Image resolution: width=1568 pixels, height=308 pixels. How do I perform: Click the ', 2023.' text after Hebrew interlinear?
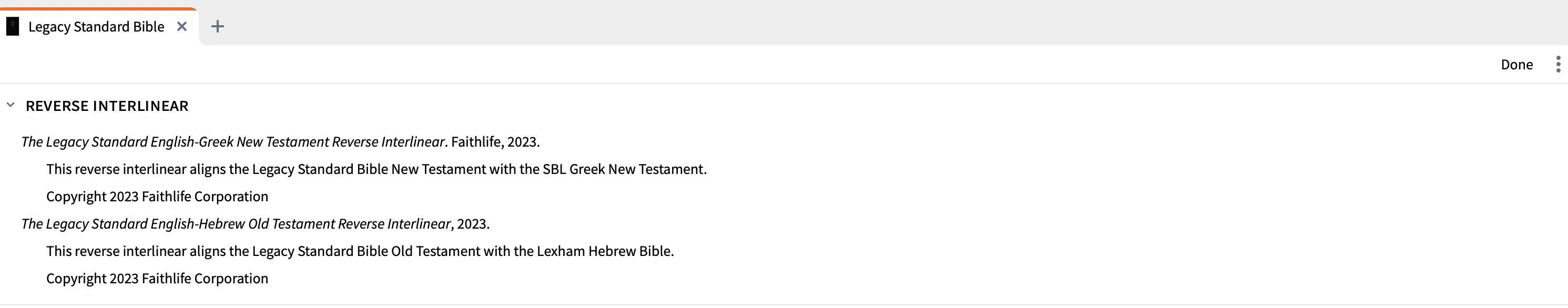click(470, 224)
